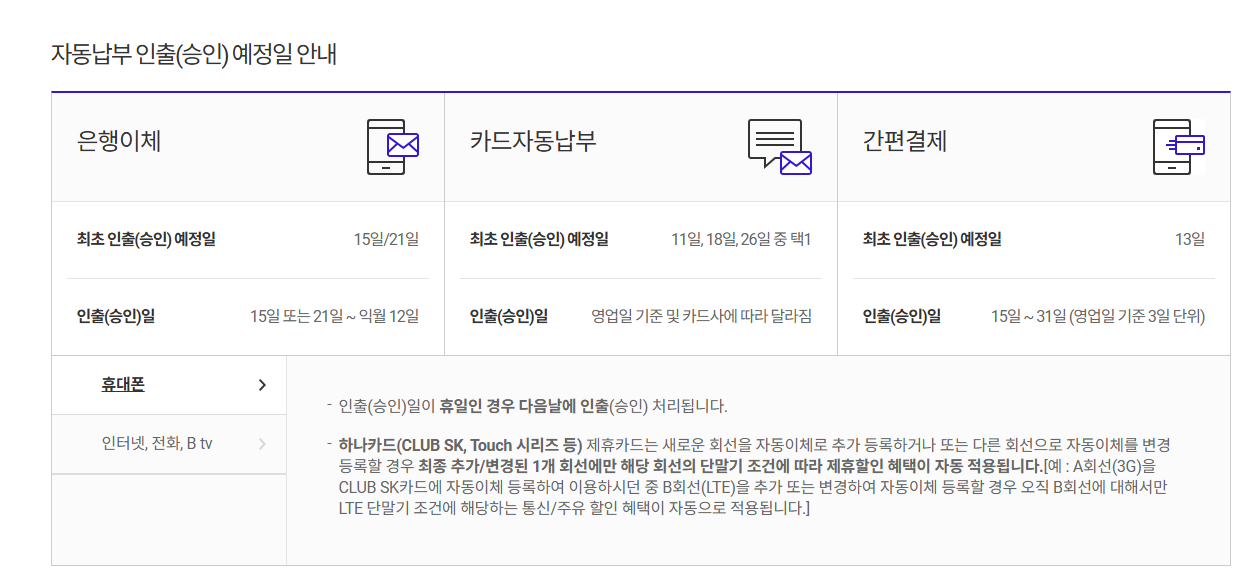Click 최초 인출(승인) 예정일 label under 카드자동납부
The image size is (1257, 576).
pyautogui.click(x=539, y=239)
